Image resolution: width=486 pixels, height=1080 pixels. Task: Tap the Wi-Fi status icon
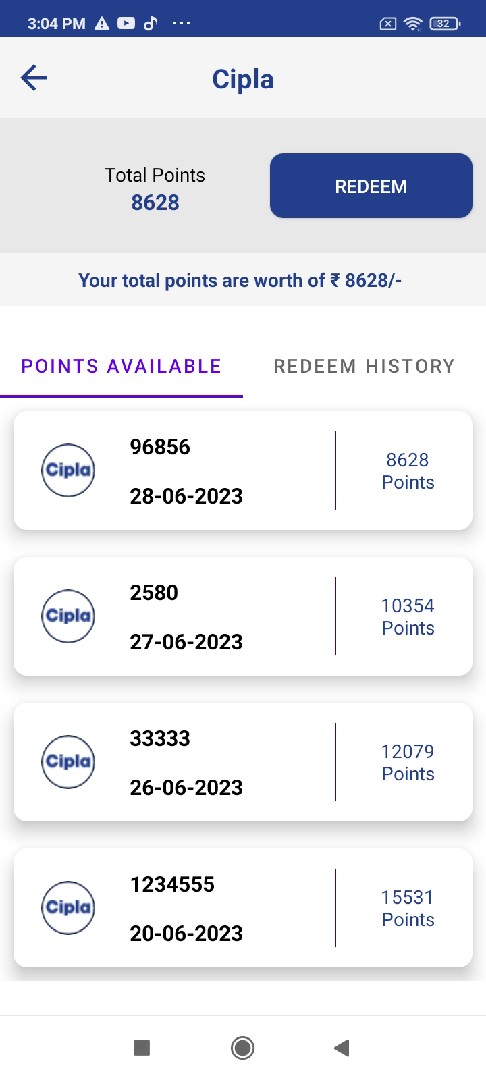pyautogui.click(x=413, y=23)
